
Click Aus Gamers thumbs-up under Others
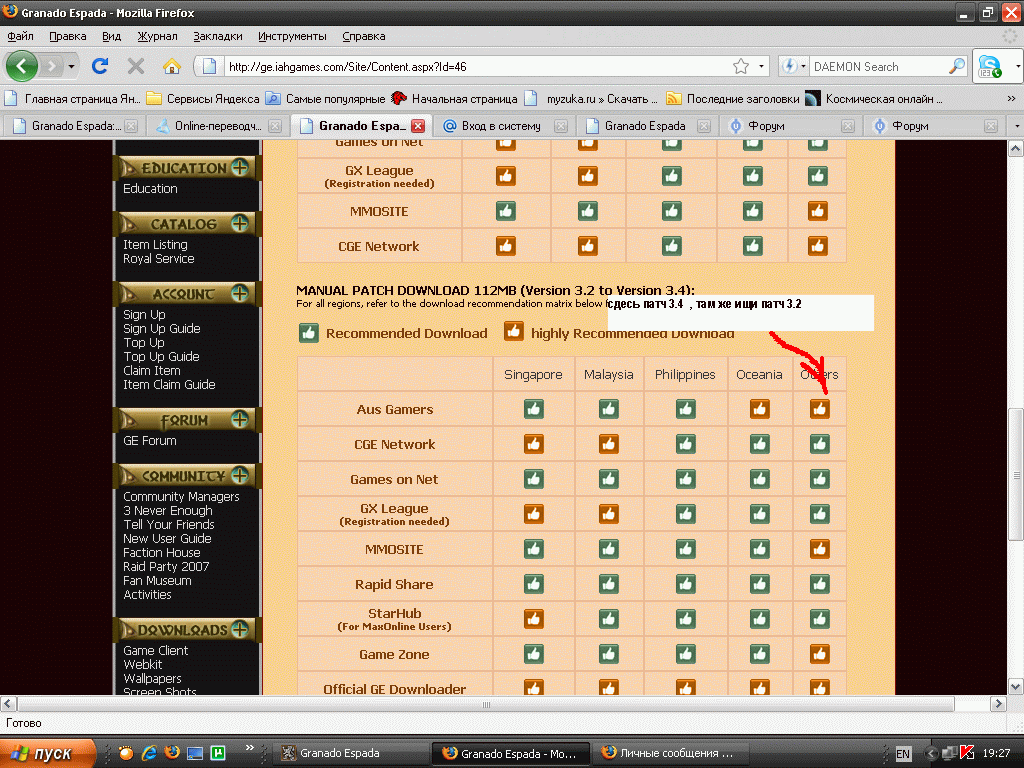820,409
